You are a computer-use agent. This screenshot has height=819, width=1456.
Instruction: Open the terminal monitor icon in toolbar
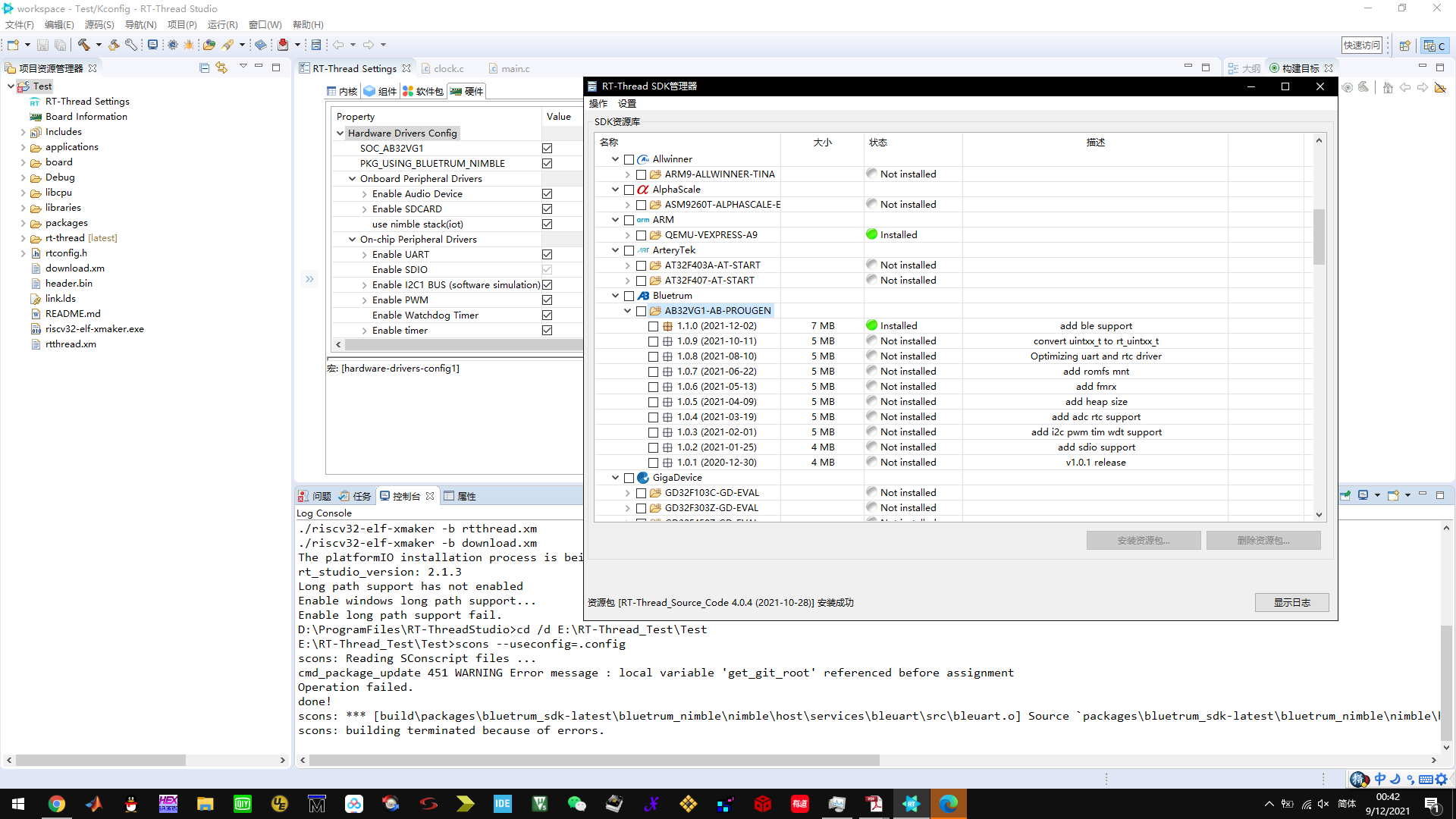pyautogui.click(x=152, y=45)
